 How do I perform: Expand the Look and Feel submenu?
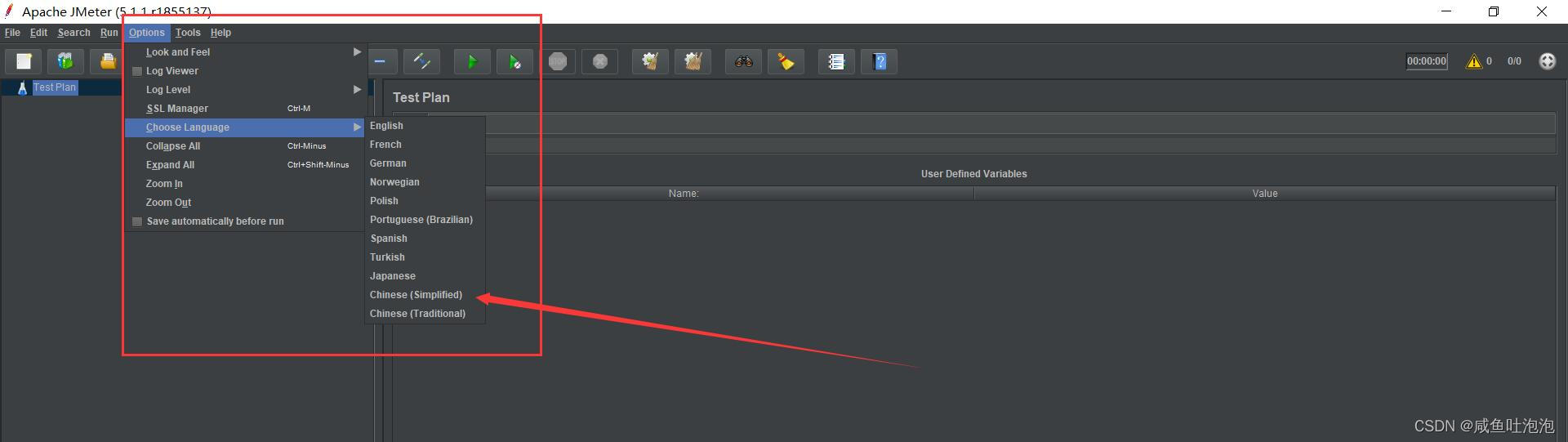[244, 52]
